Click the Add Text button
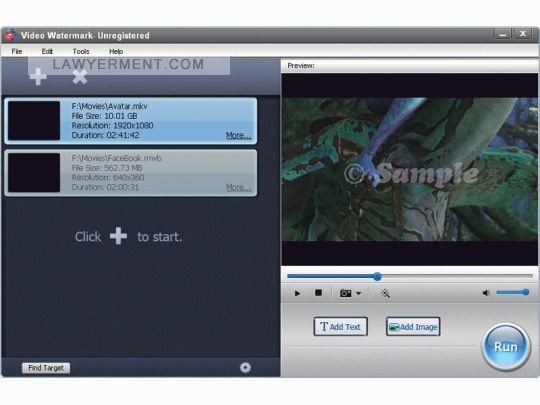 pos(340,326)
